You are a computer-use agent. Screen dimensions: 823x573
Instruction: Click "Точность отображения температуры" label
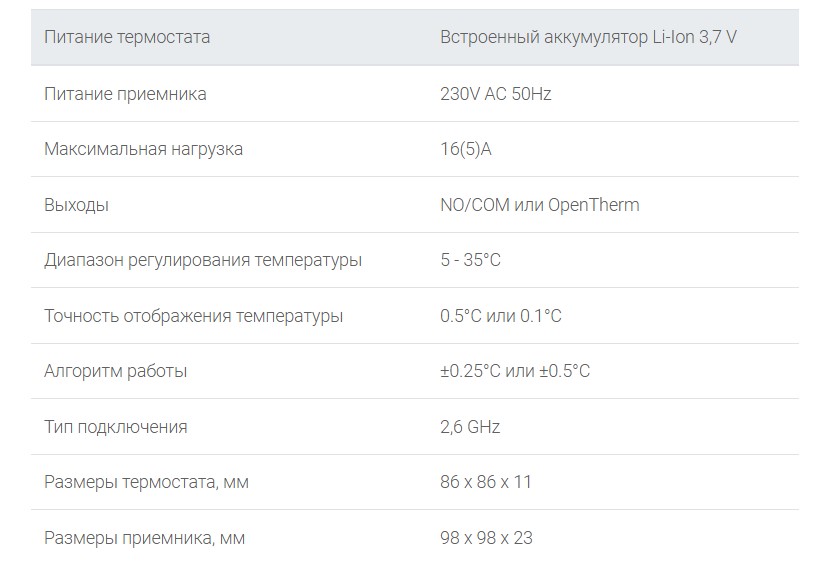point(193,316)
